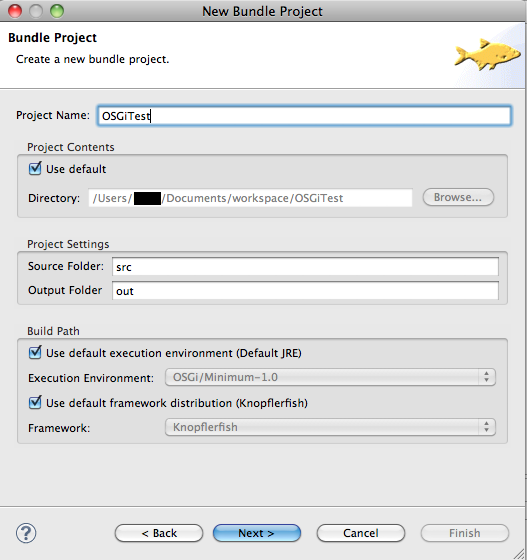The height and width of the screenshot is (560, 527).
Task: Click the 'Bundle Project' heading
Action: tap(52, 38)
